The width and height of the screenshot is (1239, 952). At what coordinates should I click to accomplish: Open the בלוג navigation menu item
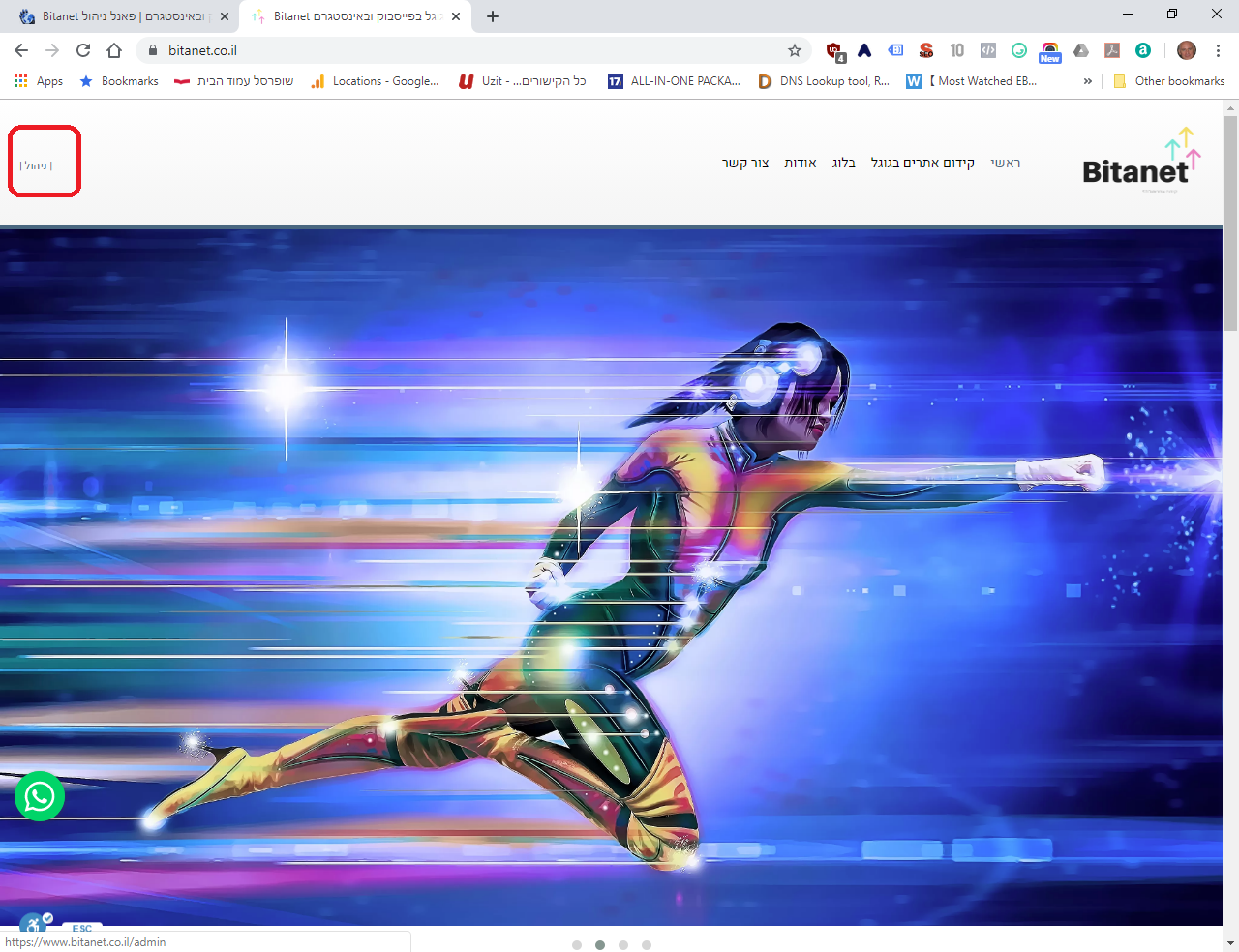(x=843, y=163)
